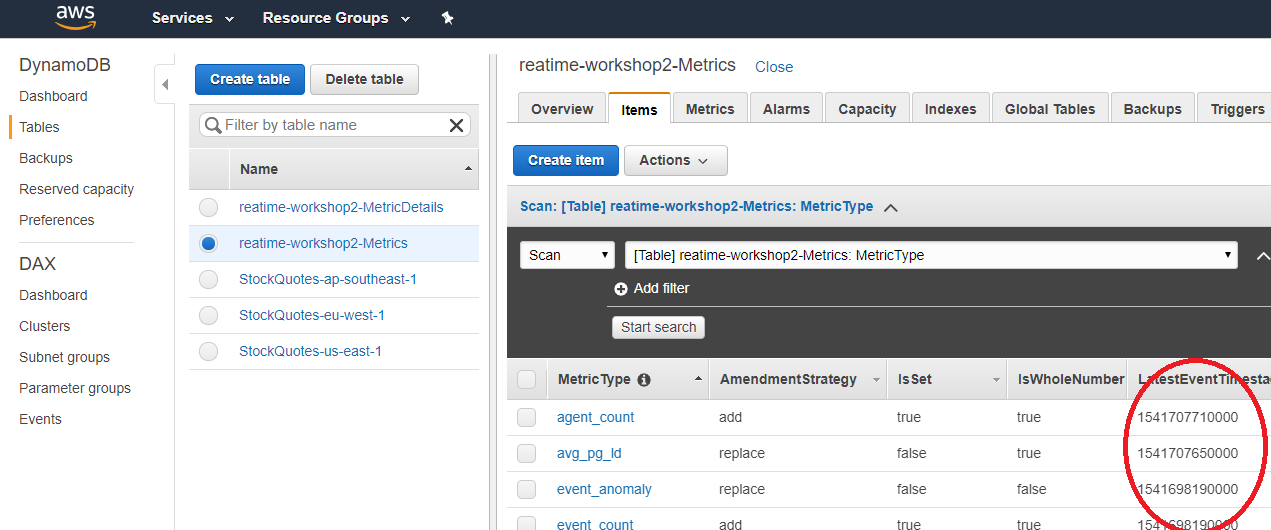Open the event_anomaly item link
This screenshot has width=1271, height=530.
tap(604, 489)
